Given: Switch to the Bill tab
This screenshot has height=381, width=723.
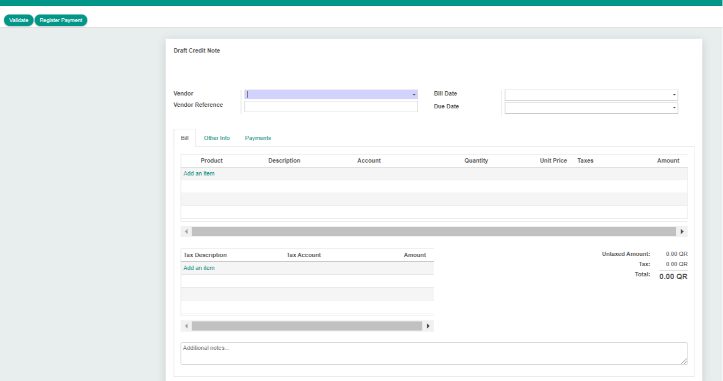Looking at the screenshot, I should (x=184, y=138).
